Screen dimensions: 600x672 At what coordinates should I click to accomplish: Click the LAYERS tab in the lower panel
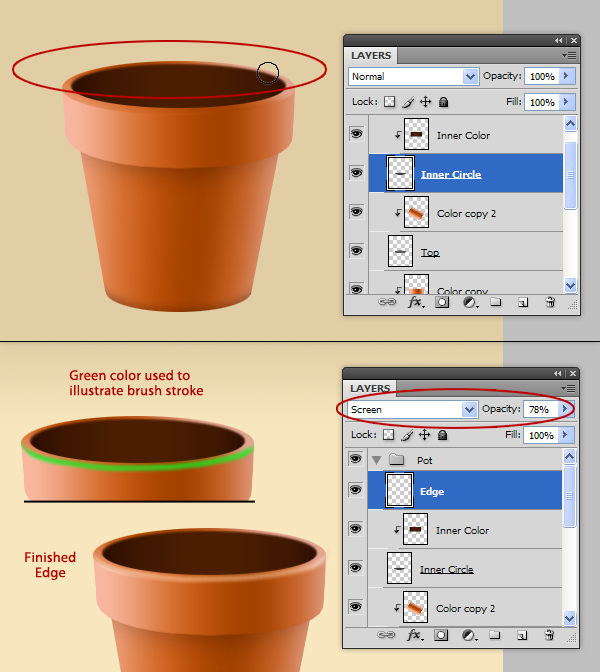coord(371,388)
